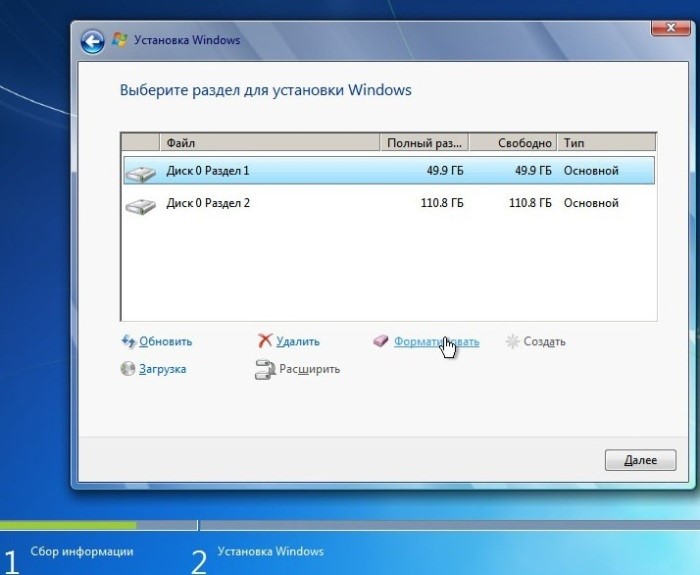Screen dimensions: 700x575
Task: Click the Создать link
Action: click(544, 342)
